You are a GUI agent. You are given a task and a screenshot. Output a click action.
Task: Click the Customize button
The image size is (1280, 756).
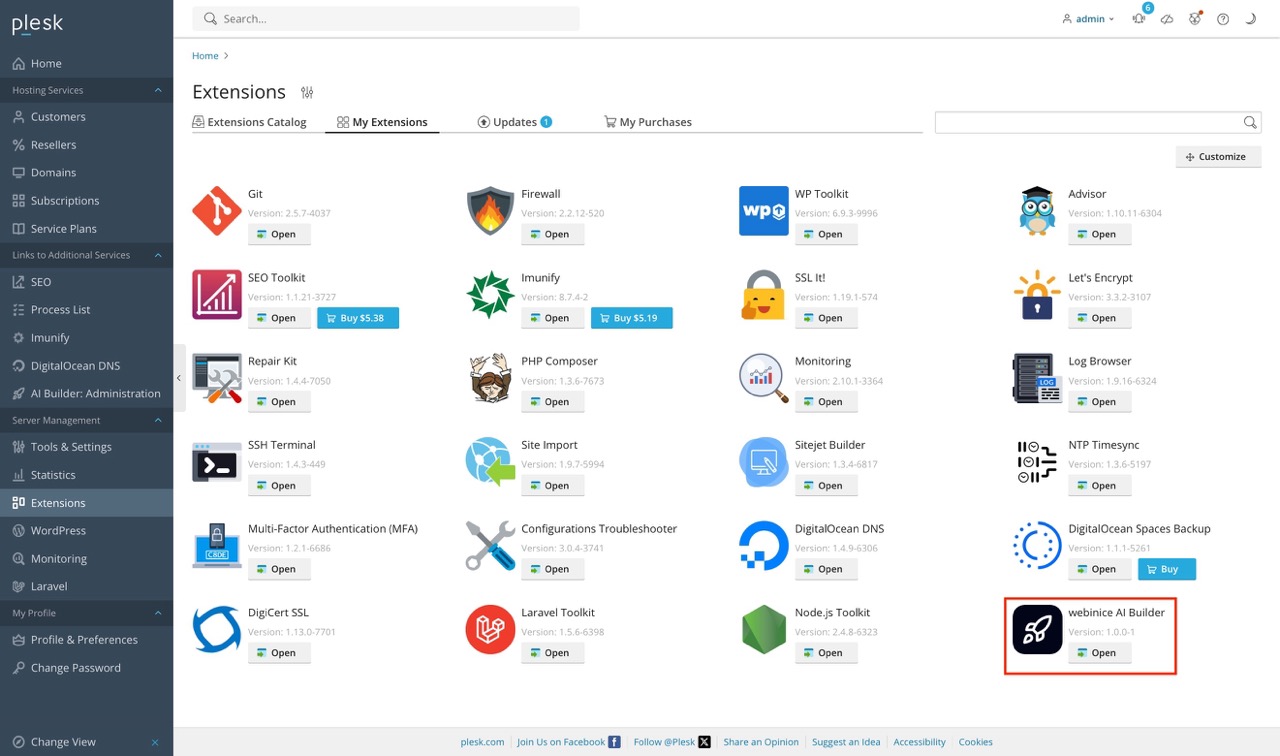click(x=1218, y=156)
